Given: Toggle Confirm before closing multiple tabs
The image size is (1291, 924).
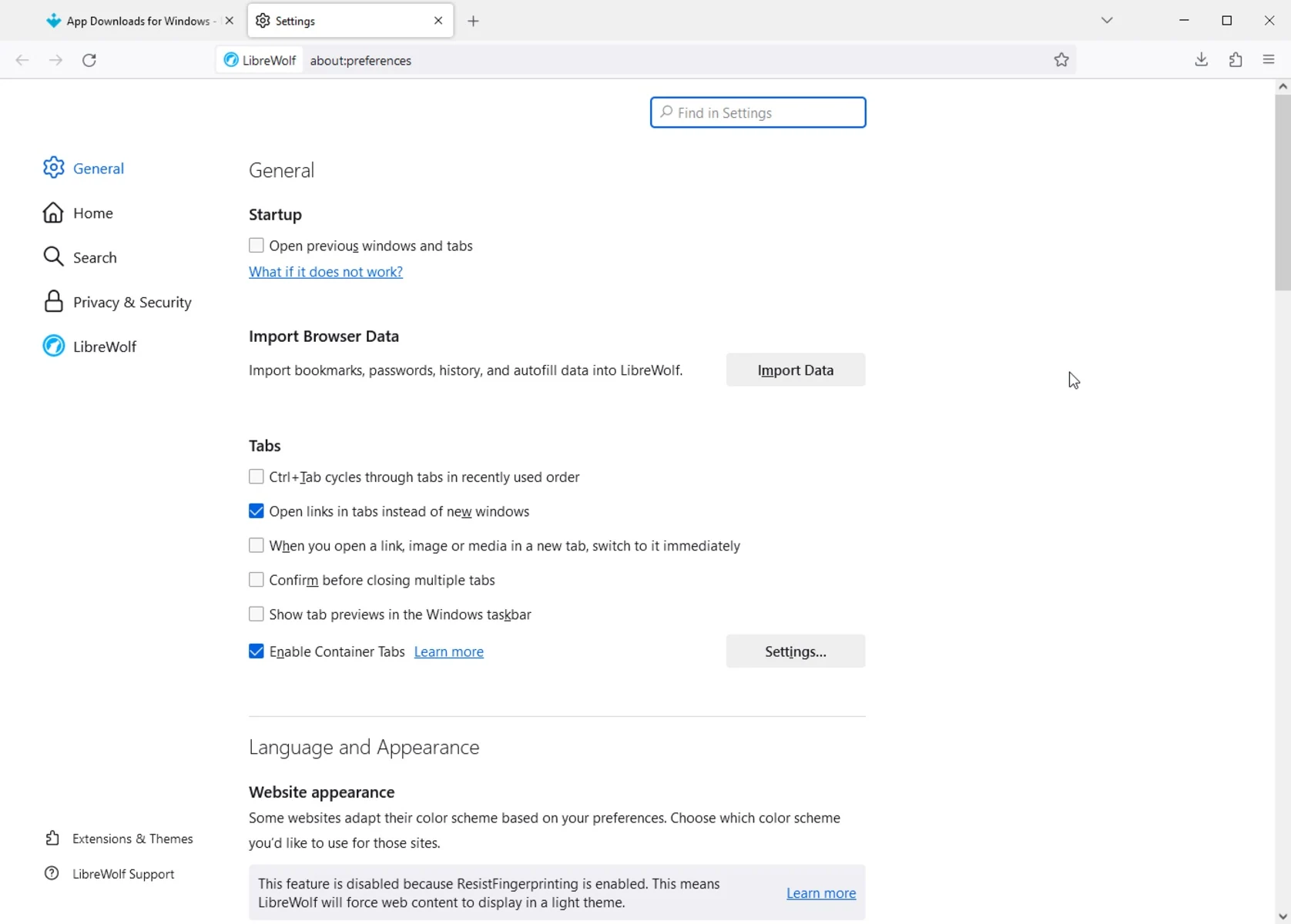Looking at the screenshot, I should (257, 580).
